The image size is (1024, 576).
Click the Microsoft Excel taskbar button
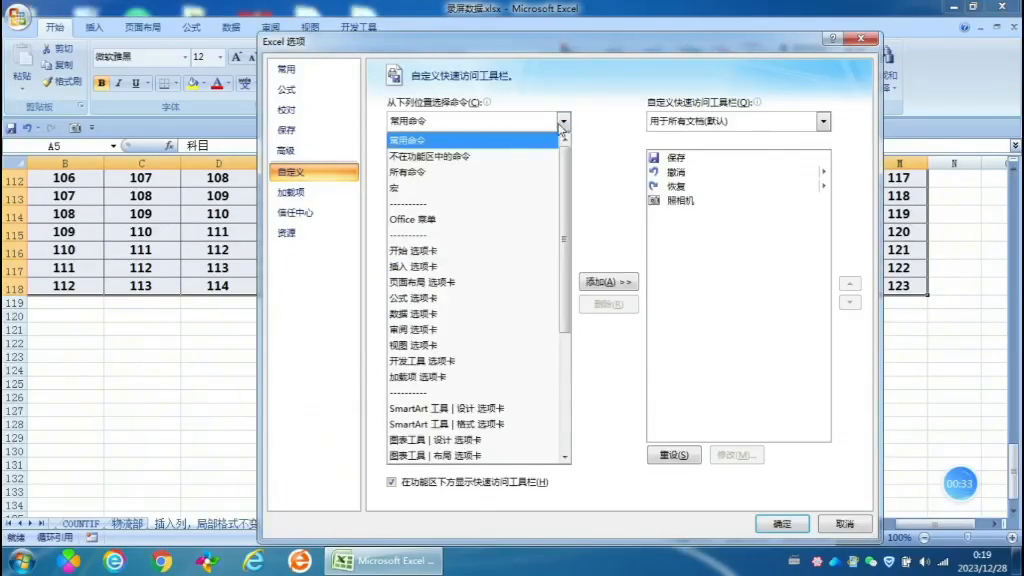point(384,561)
